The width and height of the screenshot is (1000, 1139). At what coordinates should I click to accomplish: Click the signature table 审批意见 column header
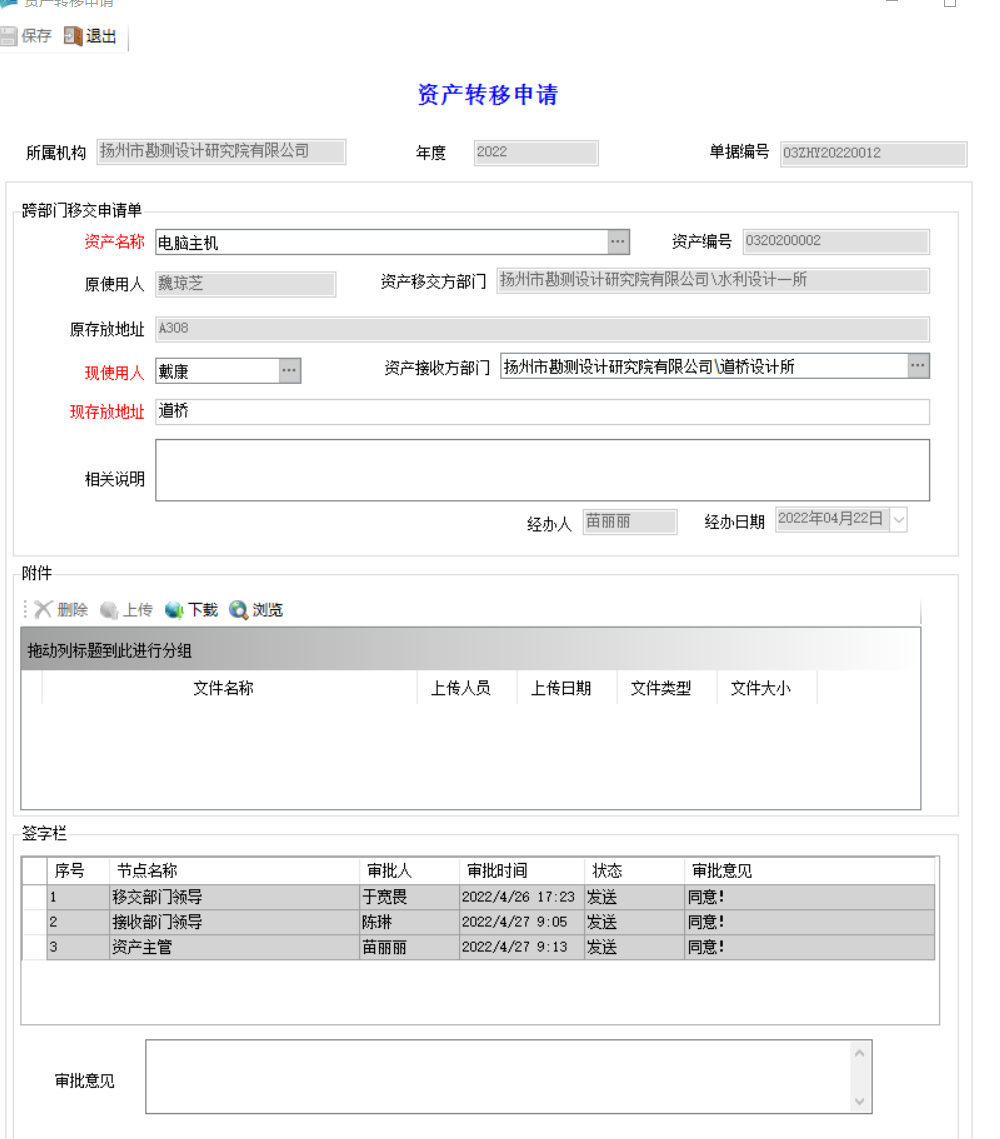(810, 871)
